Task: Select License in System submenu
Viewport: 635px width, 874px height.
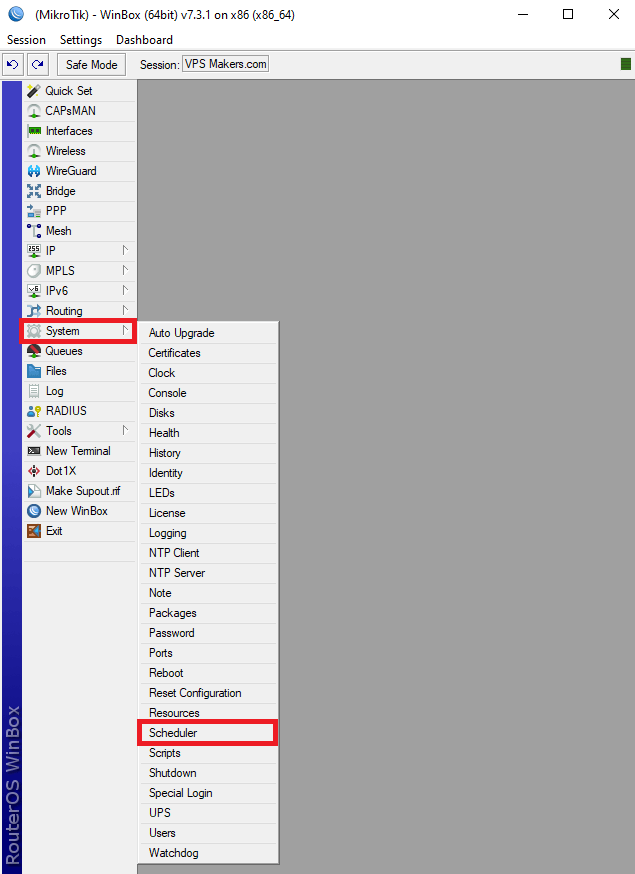Action: 207,513
